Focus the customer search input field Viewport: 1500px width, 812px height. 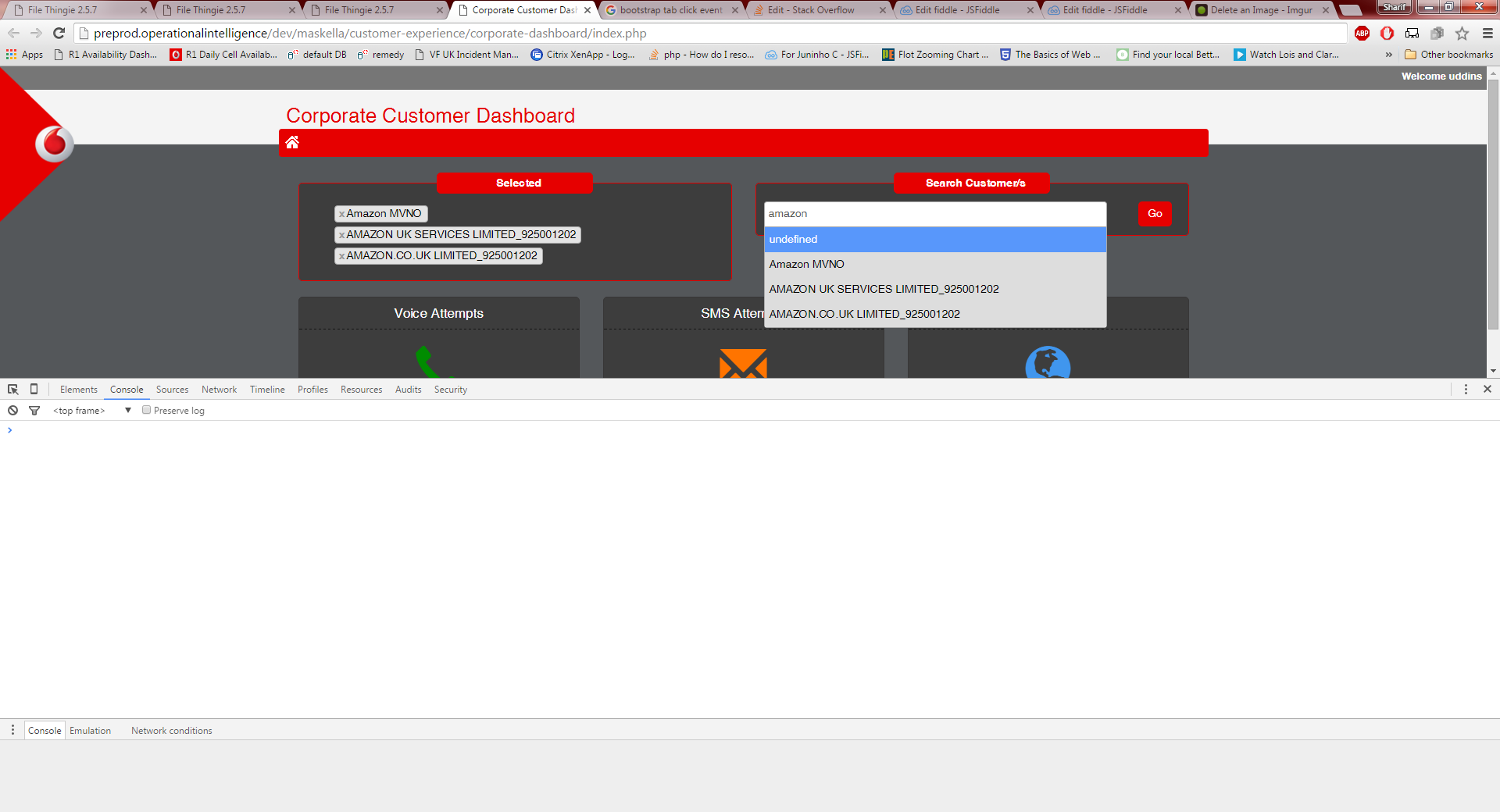(x=935, y=214)
